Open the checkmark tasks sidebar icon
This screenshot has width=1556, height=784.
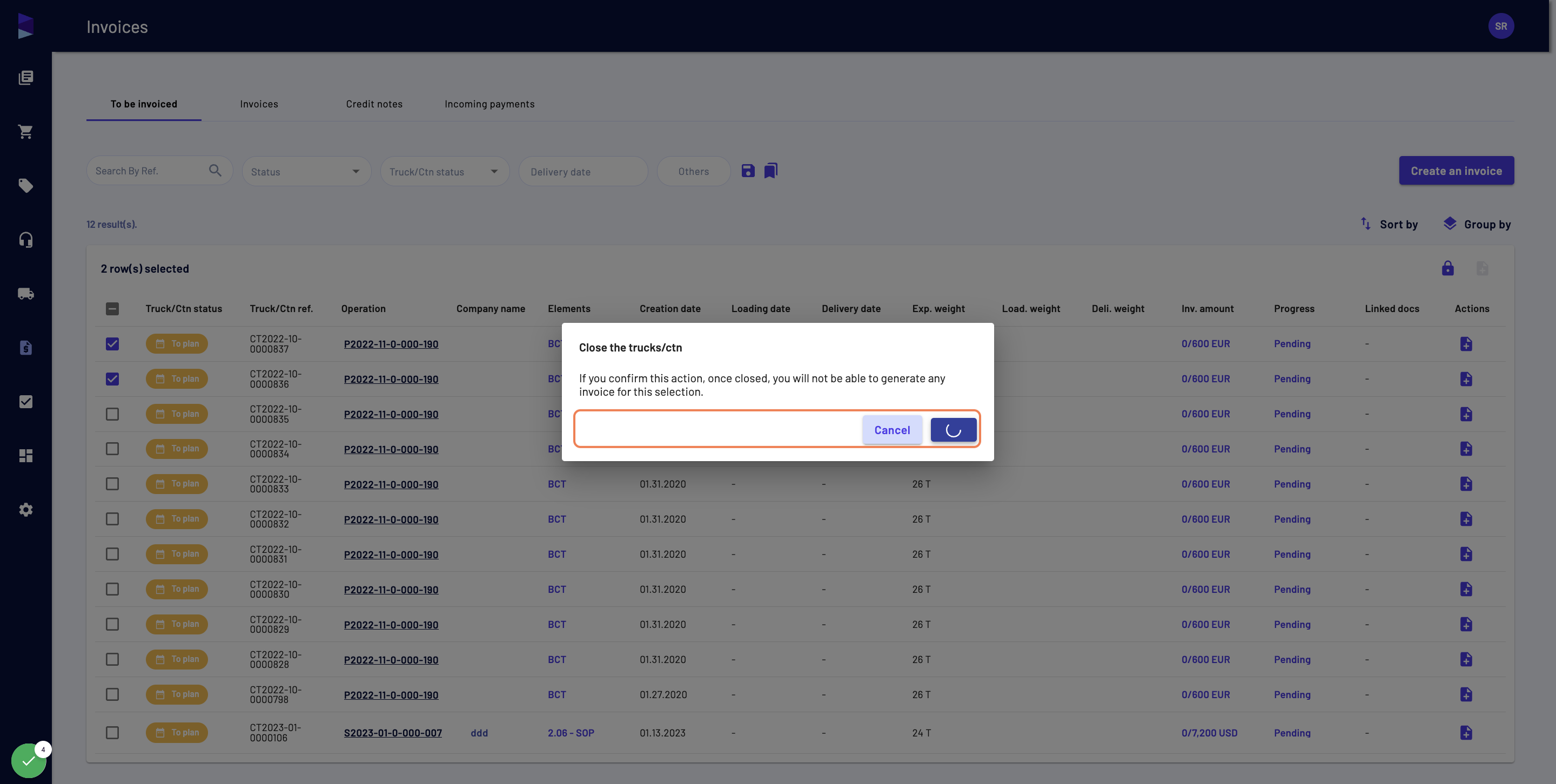click(25, 402)
